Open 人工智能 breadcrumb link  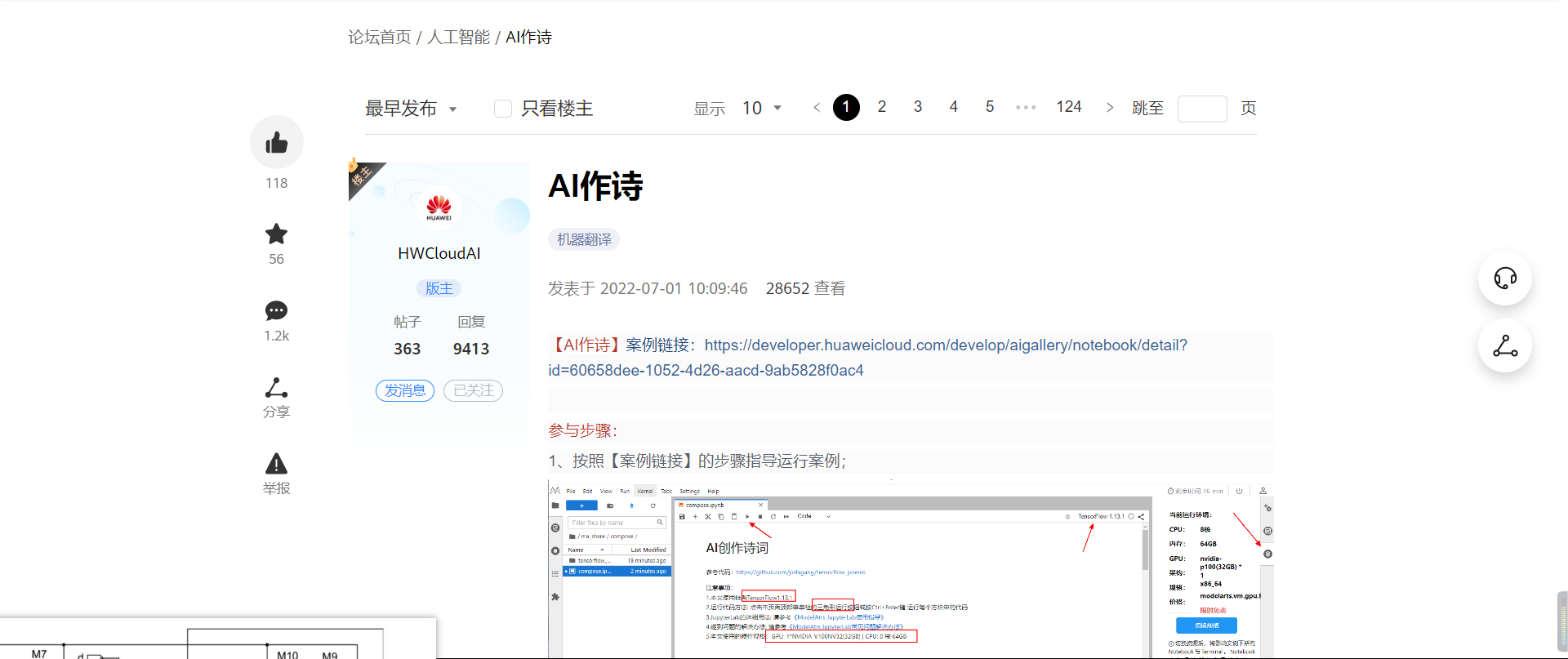pyautogui.click(x=459, y=38)
